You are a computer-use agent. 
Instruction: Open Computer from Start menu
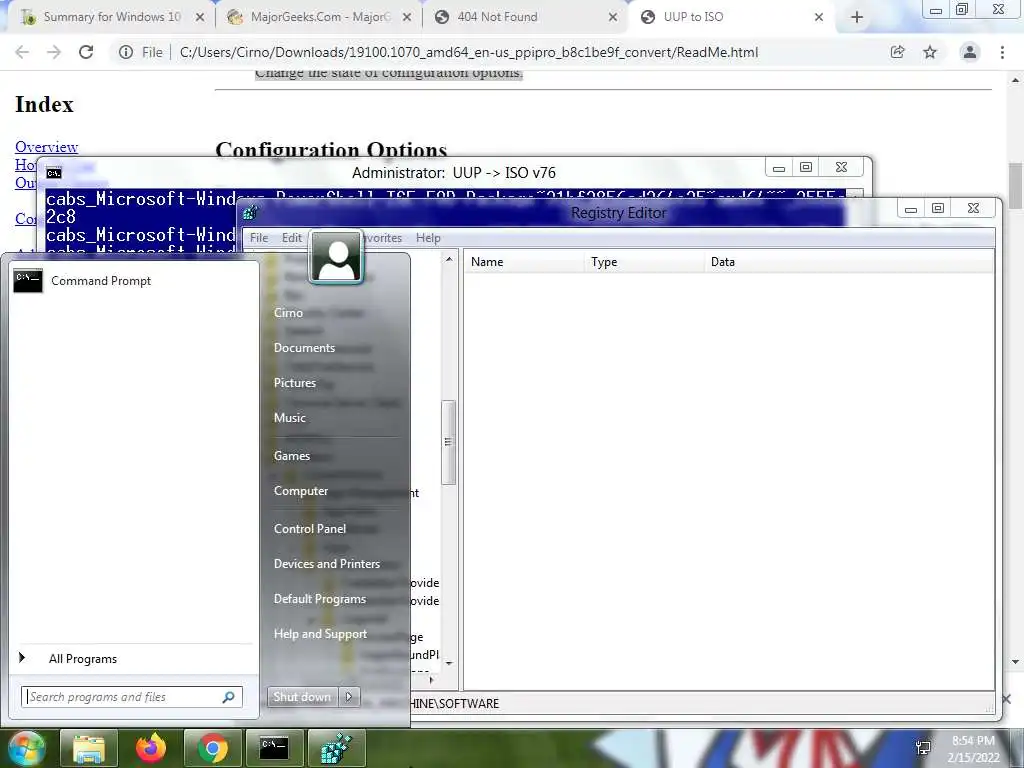pos(300,490)
